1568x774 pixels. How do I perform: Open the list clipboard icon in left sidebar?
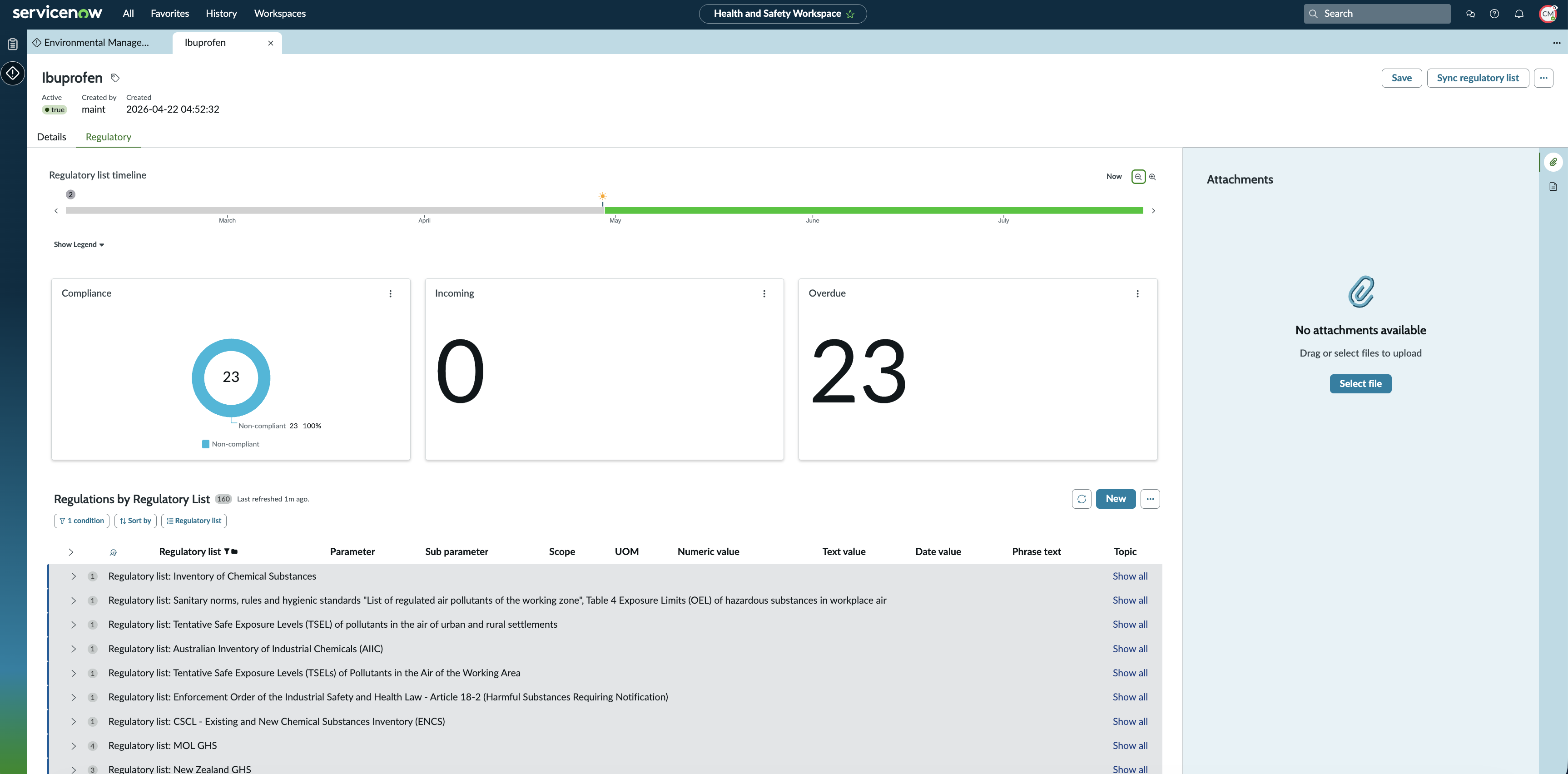point(13,44)
